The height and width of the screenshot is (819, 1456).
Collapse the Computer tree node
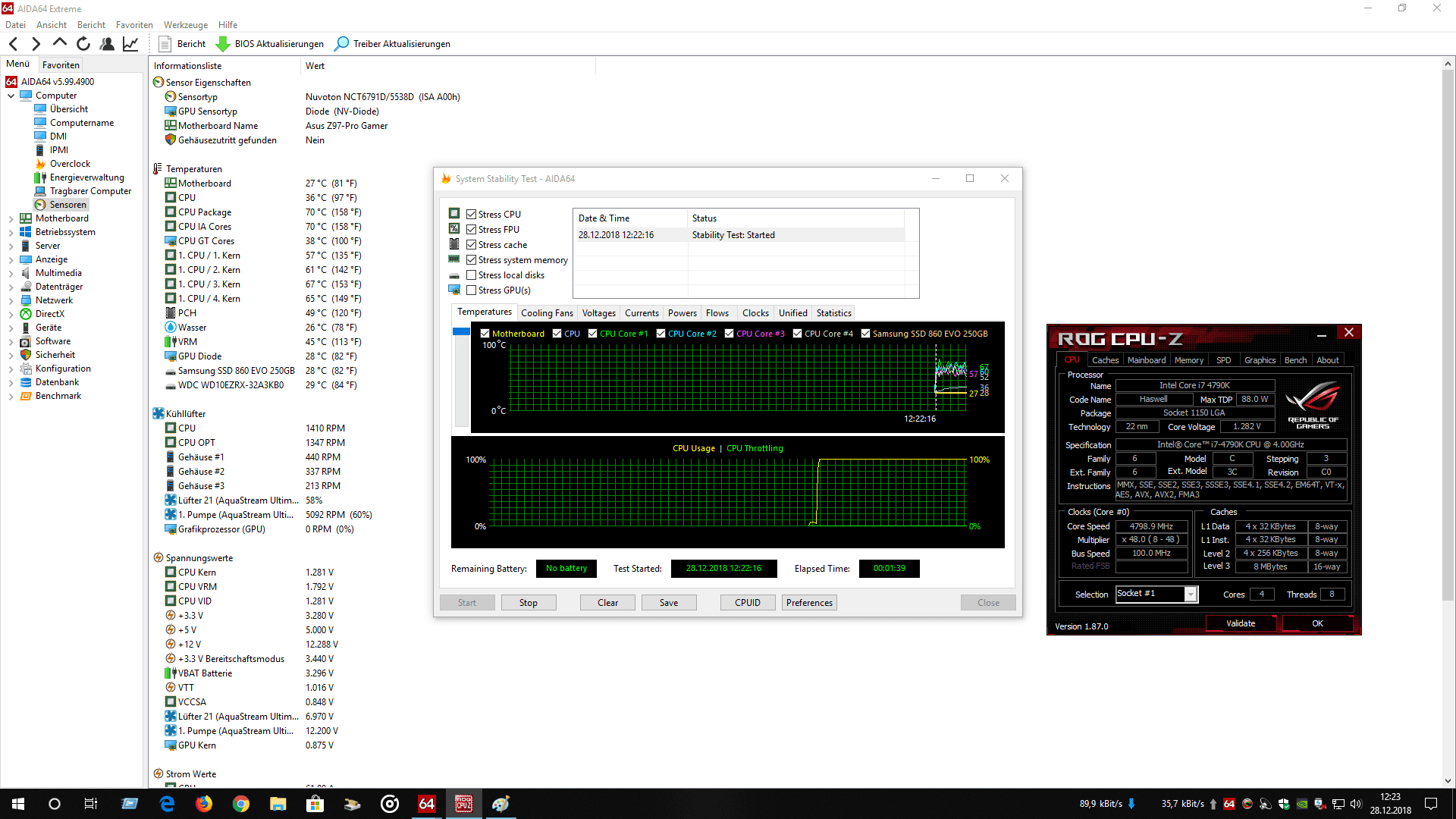click(x=11, y=96)
